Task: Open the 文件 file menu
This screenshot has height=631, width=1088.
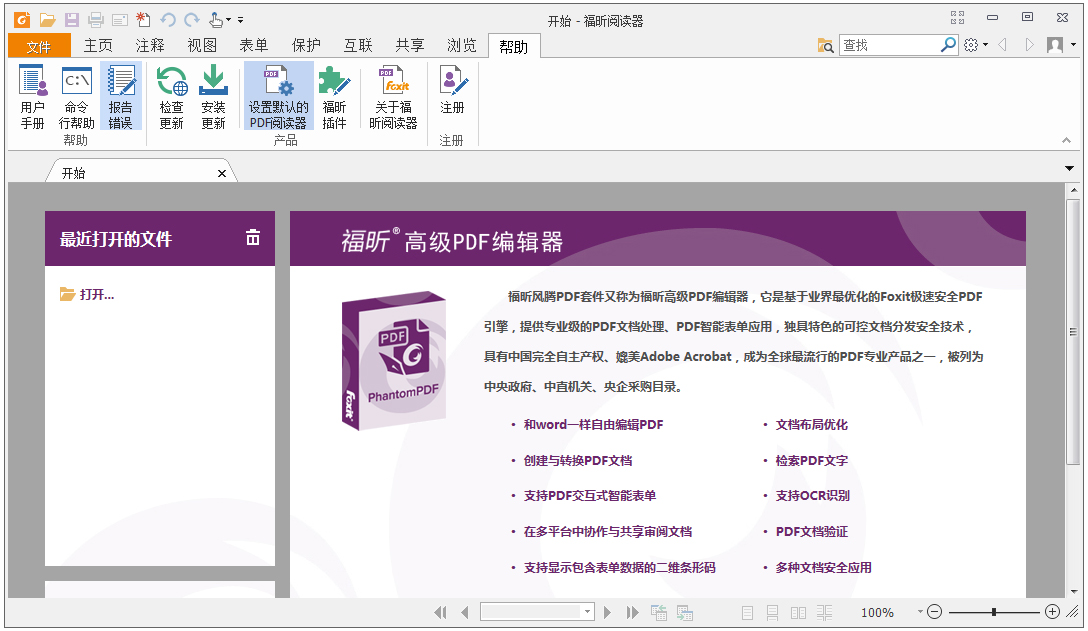Action: point(39,46)
